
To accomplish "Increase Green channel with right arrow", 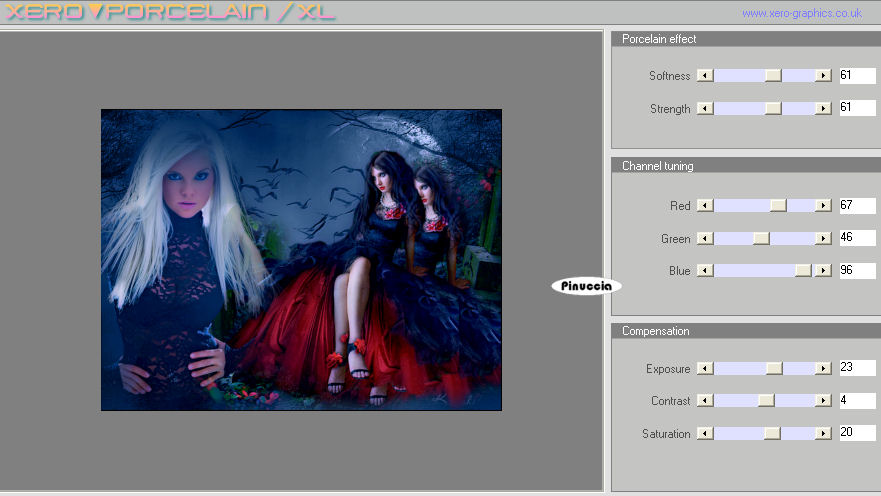I will coord(823,238).
